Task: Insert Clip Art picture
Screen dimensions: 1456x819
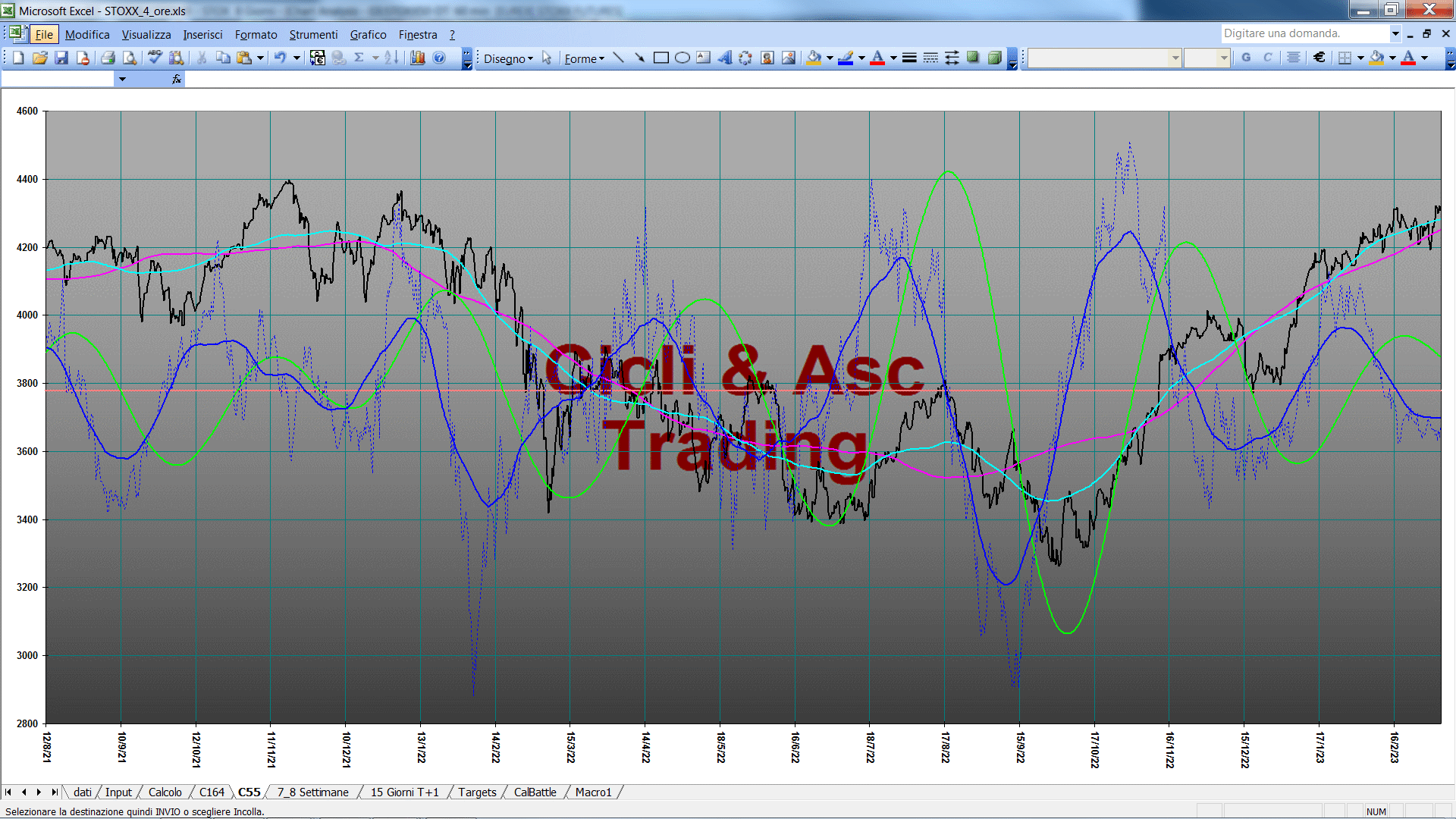Action: click(x=767, y=58)
